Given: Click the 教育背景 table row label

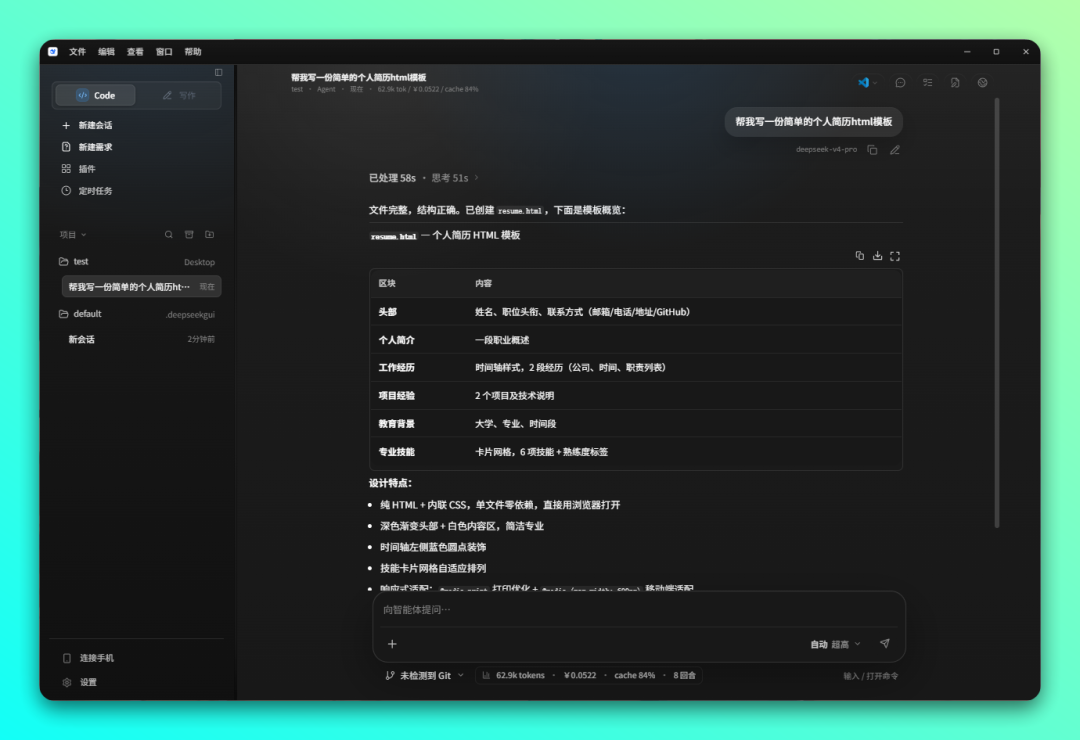Looking at the screenshot, I should coord(397,424).
